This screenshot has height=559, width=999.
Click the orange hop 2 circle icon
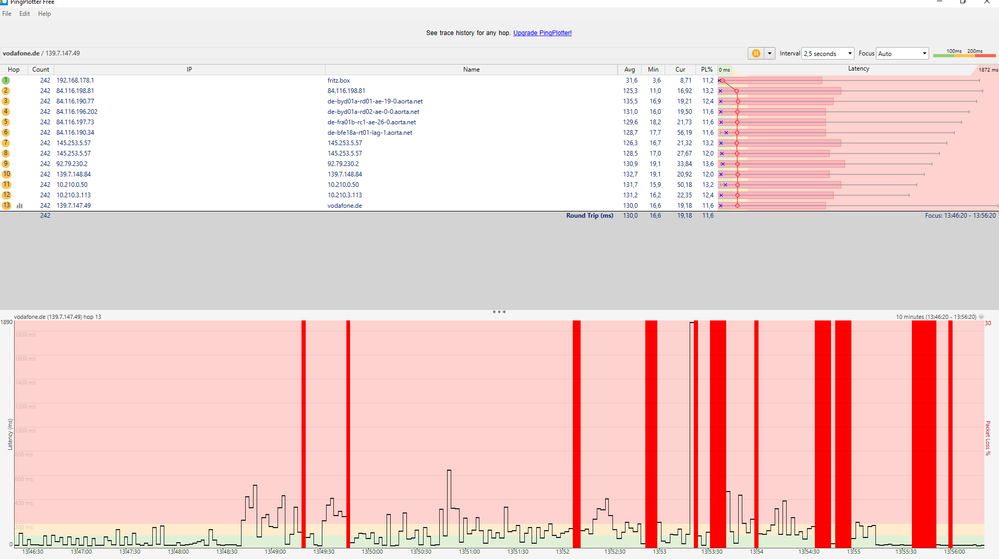click(6, 91)
